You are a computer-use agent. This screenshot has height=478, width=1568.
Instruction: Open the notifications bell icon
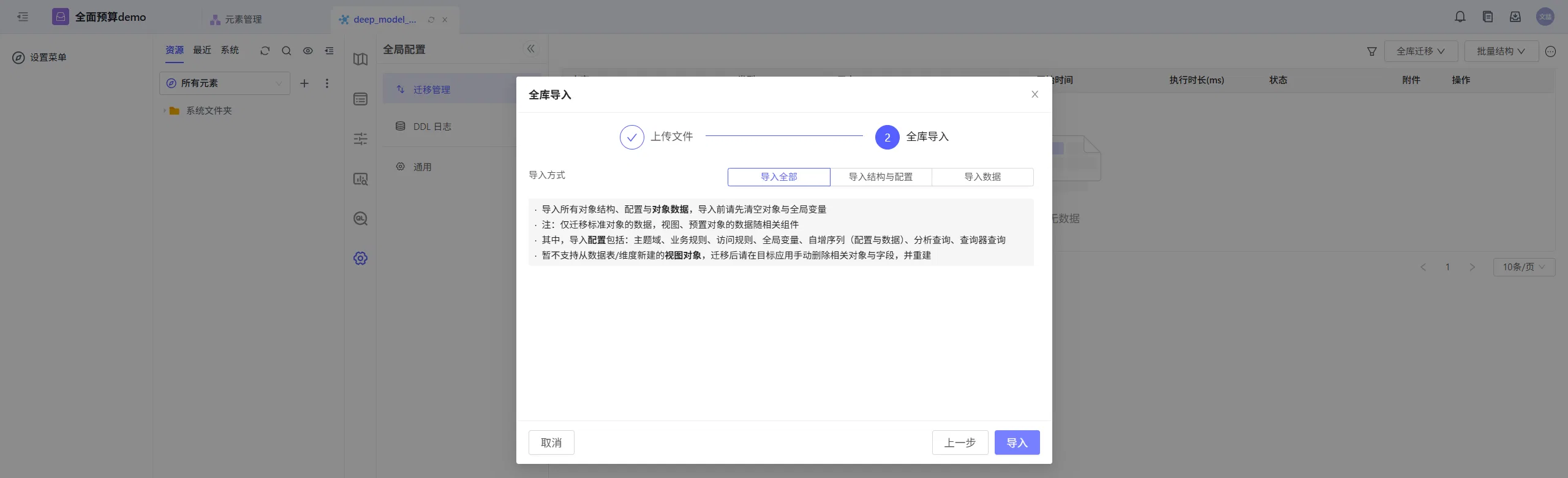1460,17
